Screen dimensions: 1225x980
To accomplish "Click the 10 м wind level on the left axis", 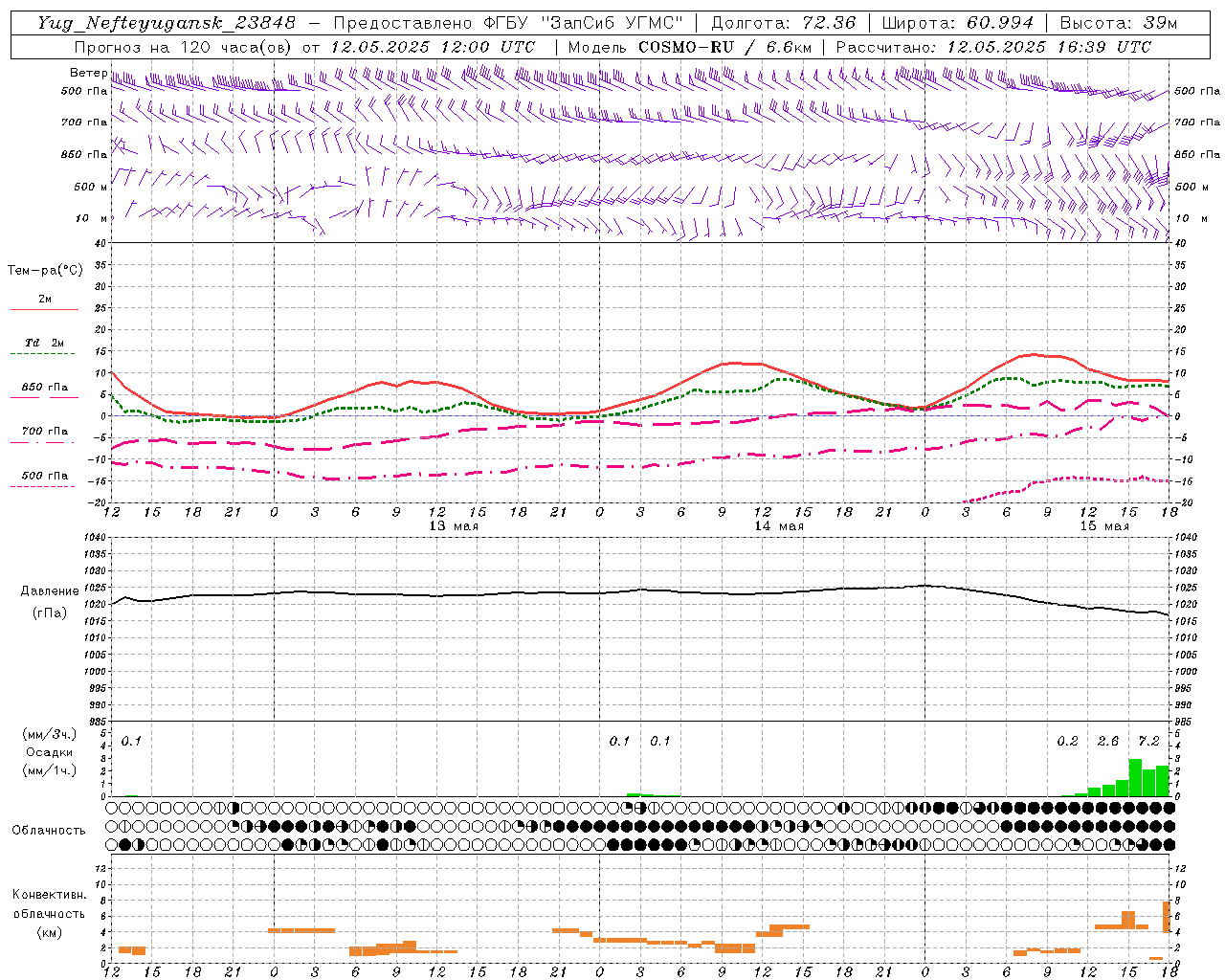I will 91,219.
